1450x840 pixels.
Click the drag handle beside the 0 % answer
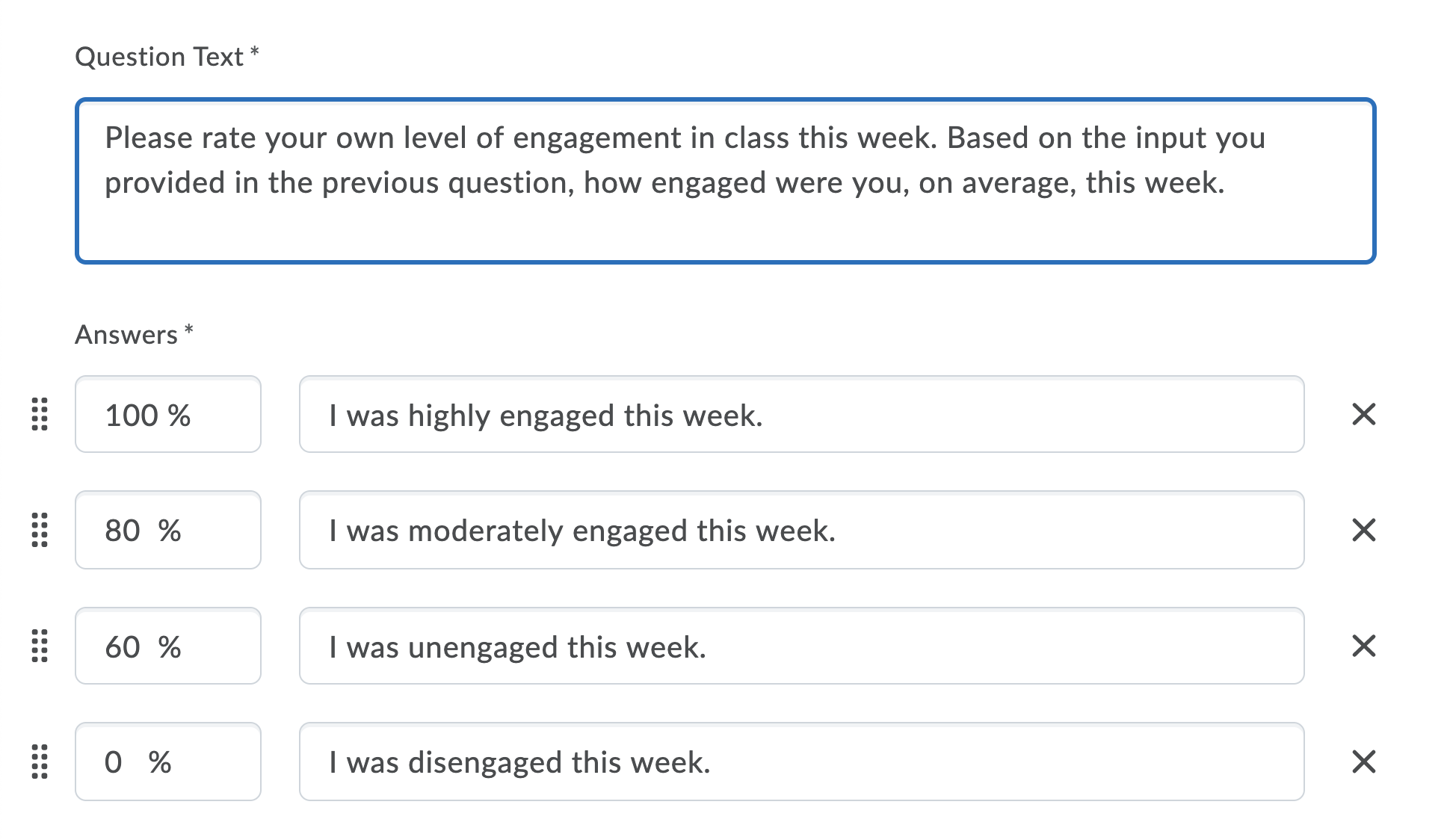coord(39,762)
